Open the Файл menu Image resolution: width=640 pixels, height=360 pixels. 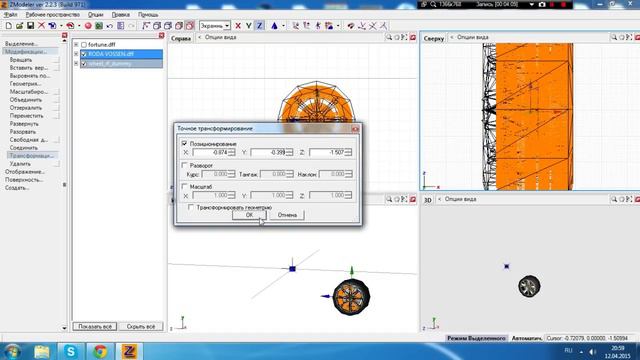(x=11, y=15)
